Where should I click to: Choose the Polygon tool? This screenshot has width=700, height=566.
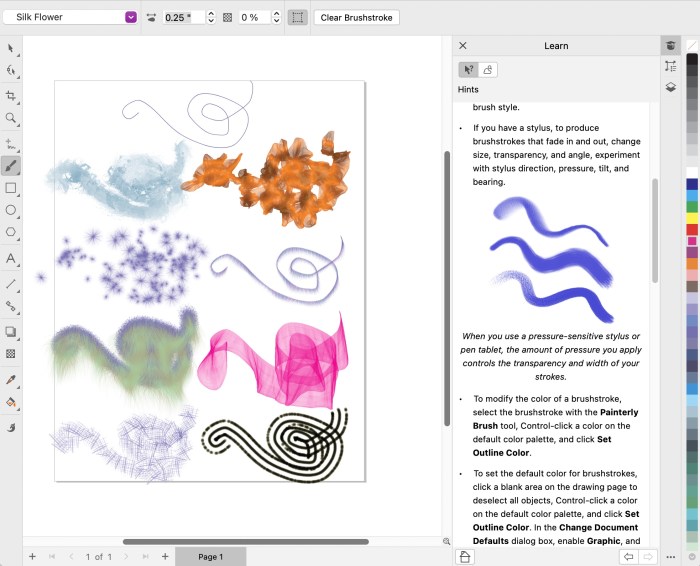(11, 232)
